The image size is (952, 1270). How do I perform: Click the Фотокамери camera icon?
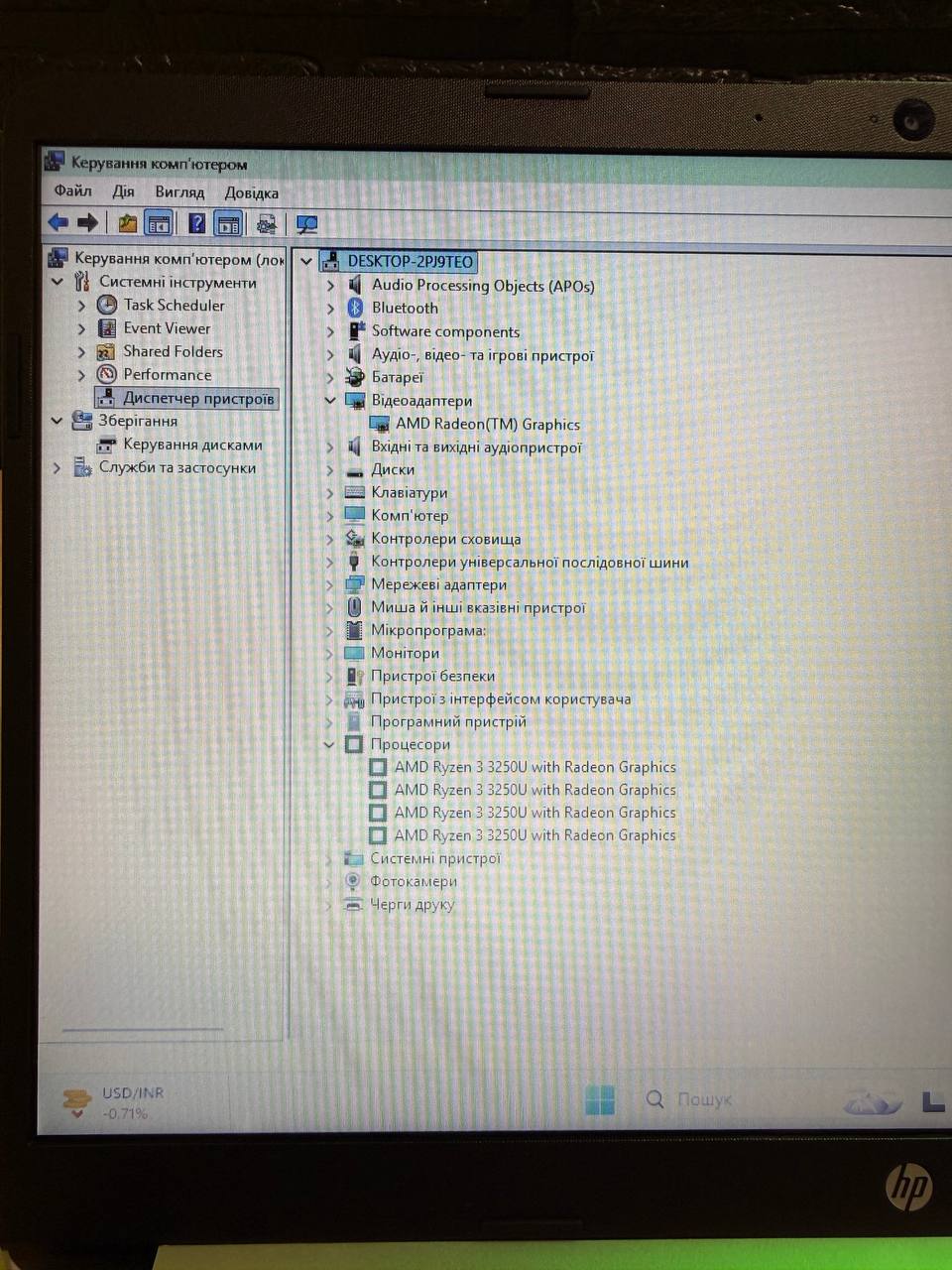(x=352, y=881)
